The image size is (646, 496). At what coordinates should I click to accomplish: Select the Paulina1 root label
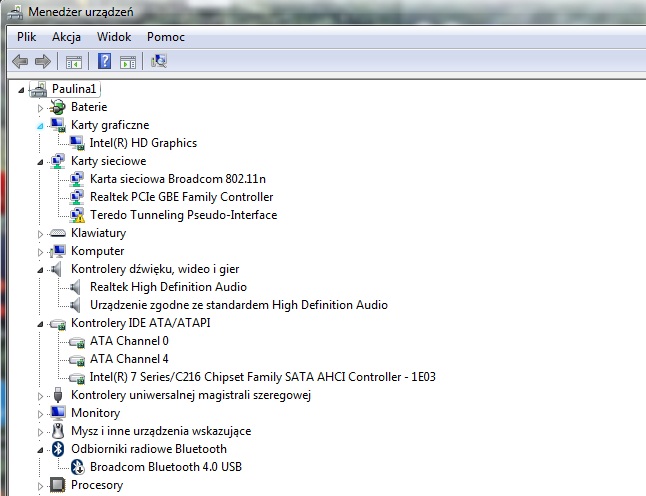pyautogui.click(x=74, y=89)
